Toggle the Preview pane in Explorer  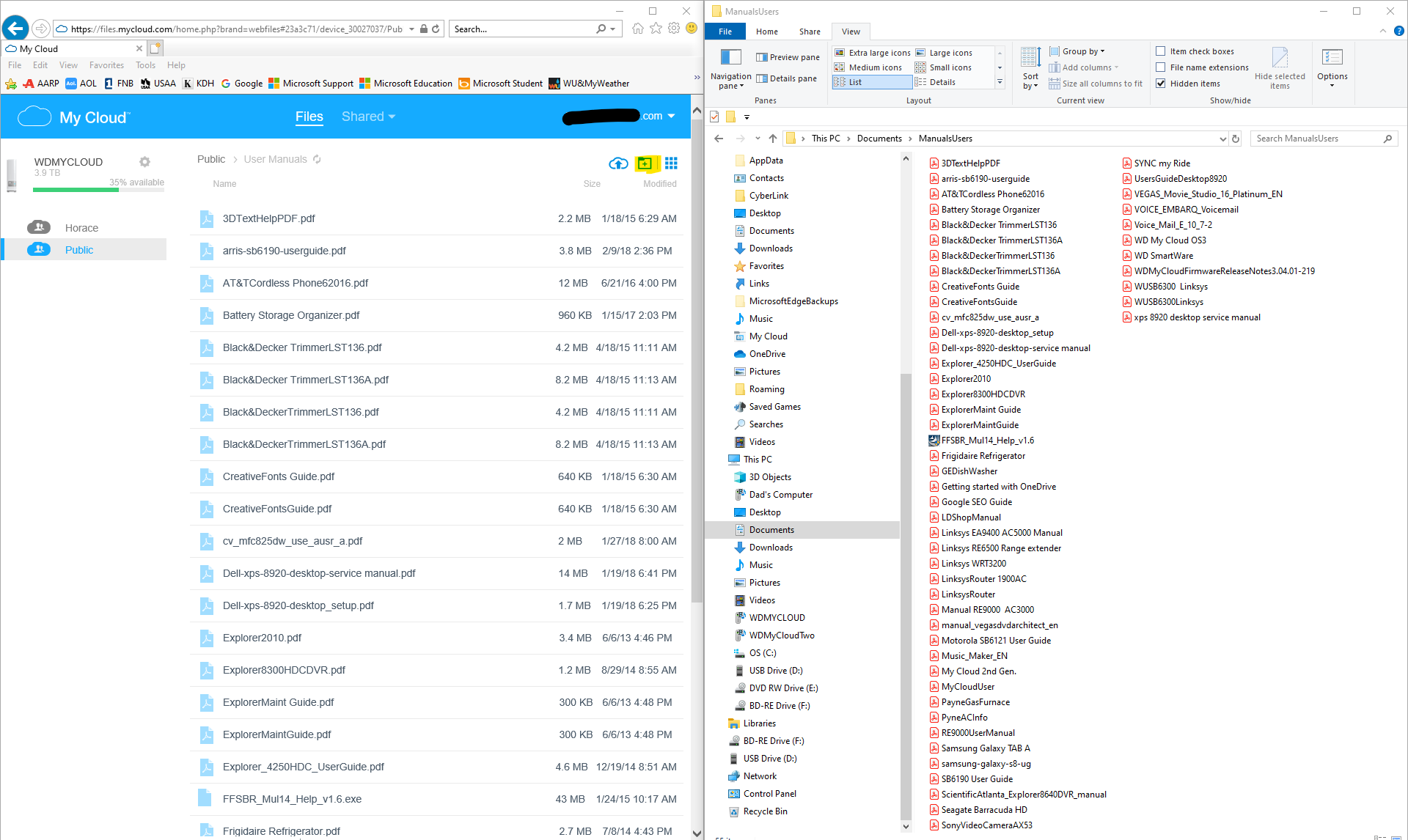tap(788, 56)
